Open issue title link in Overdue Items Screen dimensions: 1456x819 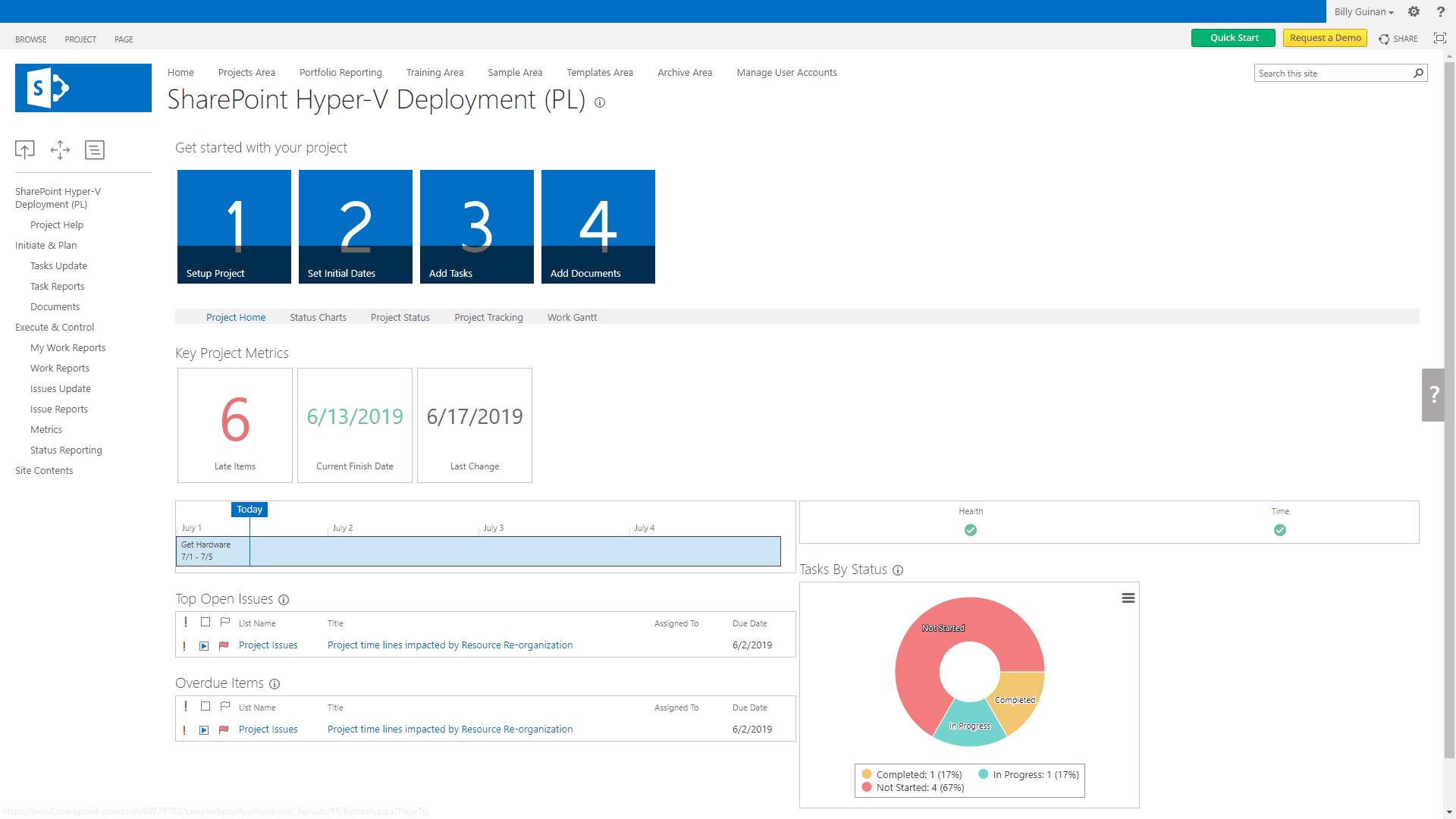[x=450, y=730]
